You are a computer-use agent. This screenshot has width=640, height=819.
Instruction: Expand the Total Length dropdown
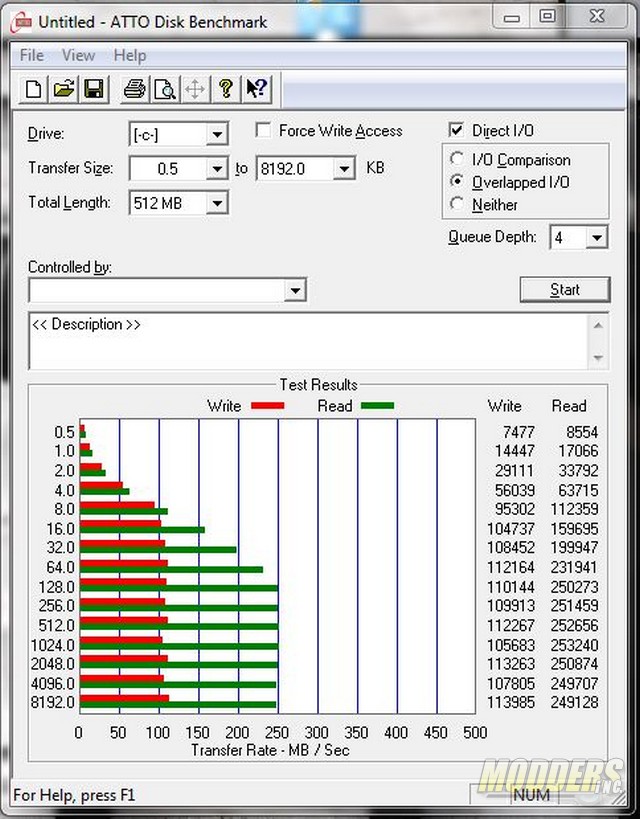[216, 203]
